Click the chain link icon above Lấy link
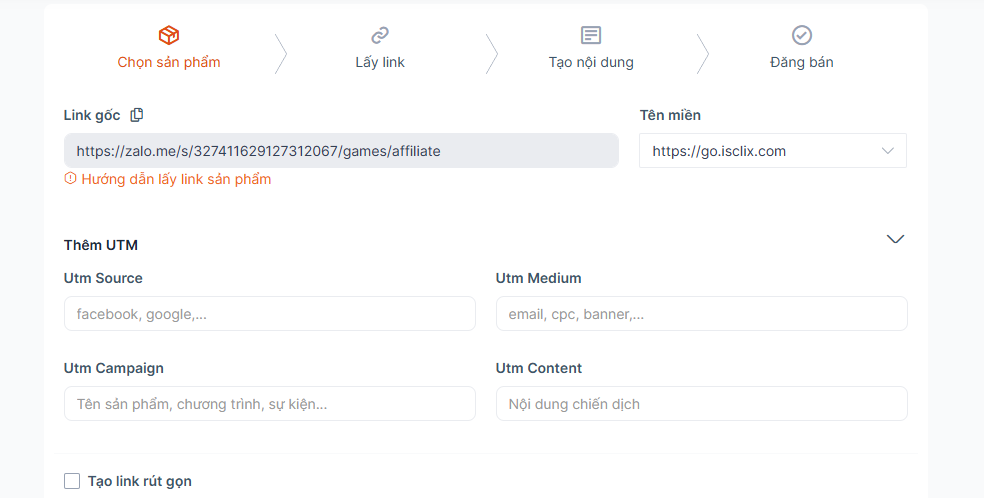984x498 pixels. point(380,35)
